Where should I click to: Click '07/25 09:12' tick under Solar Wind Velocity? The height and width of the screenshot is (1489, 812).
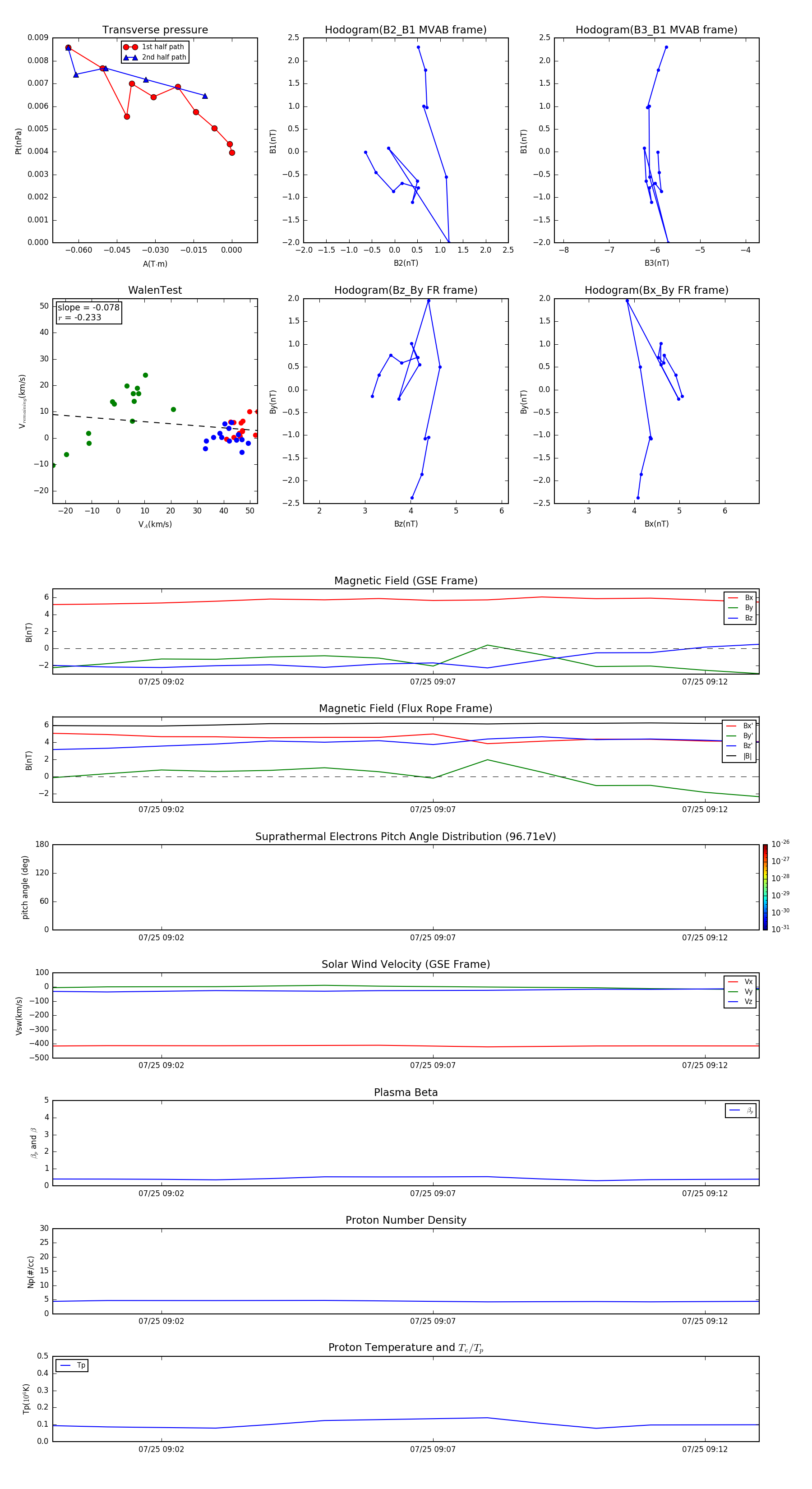[705, 1065]
